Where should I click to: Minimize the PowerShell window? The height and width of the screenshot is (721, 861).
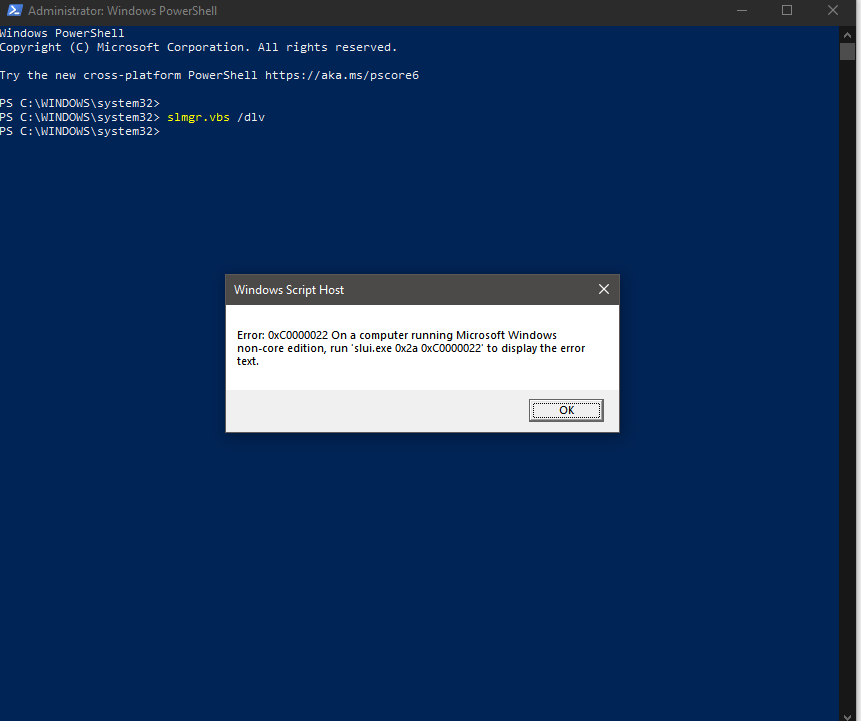click(742, 10)
